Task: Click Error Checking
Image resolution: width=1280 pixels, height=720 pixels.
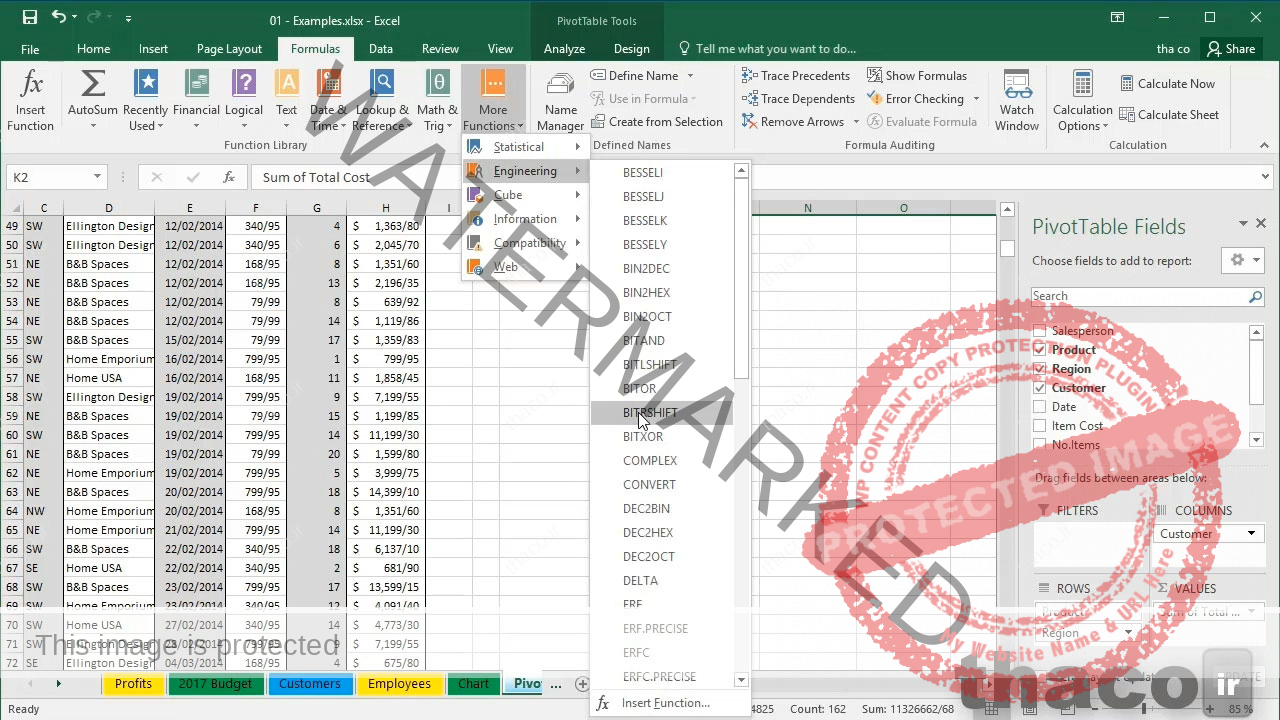Action: tap(914, 98)
